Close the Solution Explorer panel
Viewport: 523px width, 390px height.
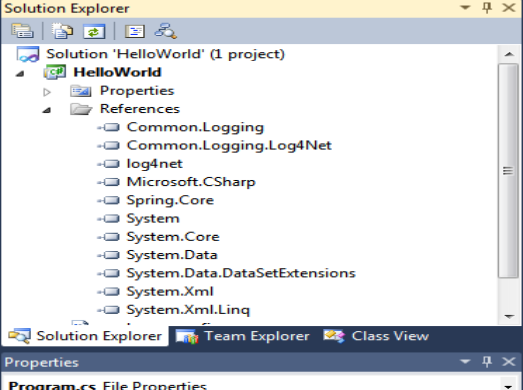pyautogui.click(x=509, y=8)
